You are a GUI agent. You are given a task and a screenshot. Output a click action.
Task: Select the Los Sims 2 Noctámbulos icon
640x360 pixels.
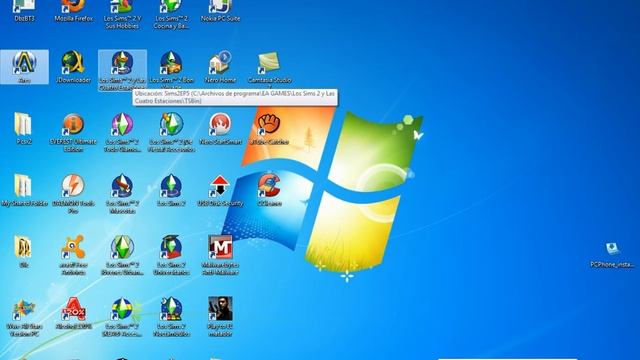(x=171, y=317)
